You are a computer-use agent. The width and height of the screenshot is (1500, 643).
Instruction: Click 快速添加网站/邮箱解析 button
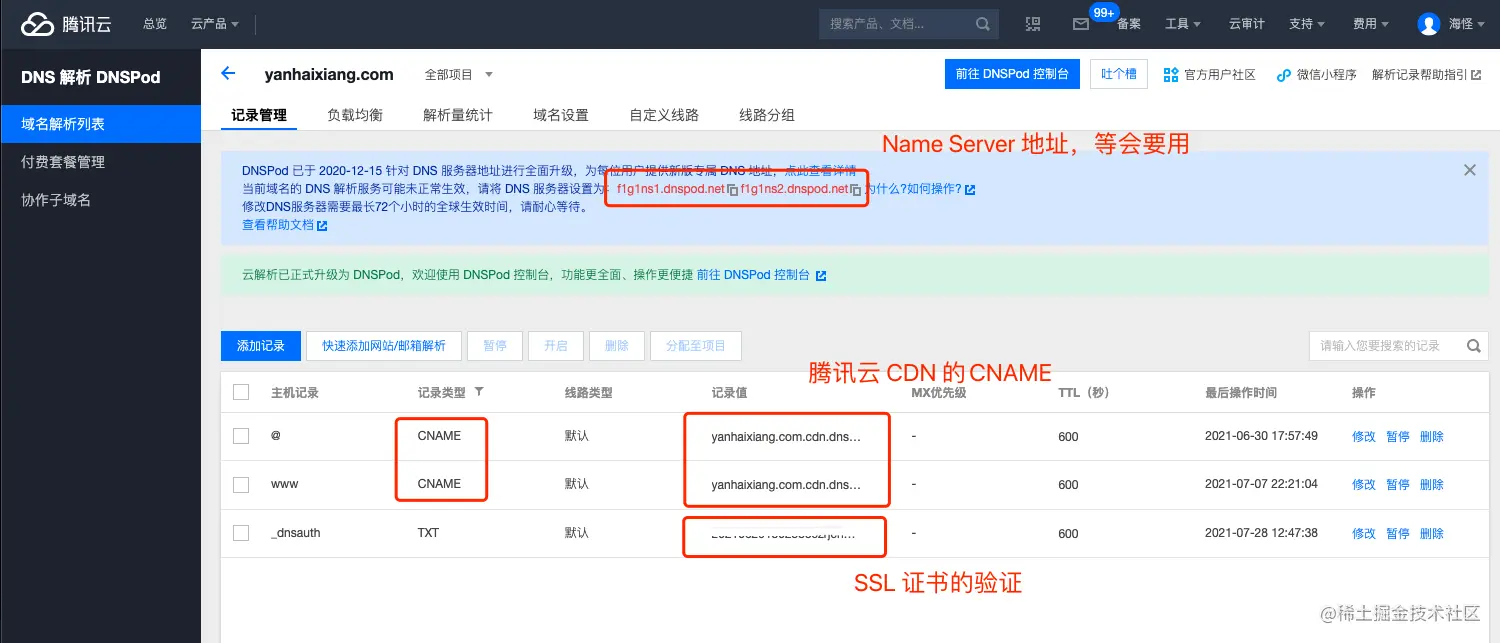pos(384,346)
